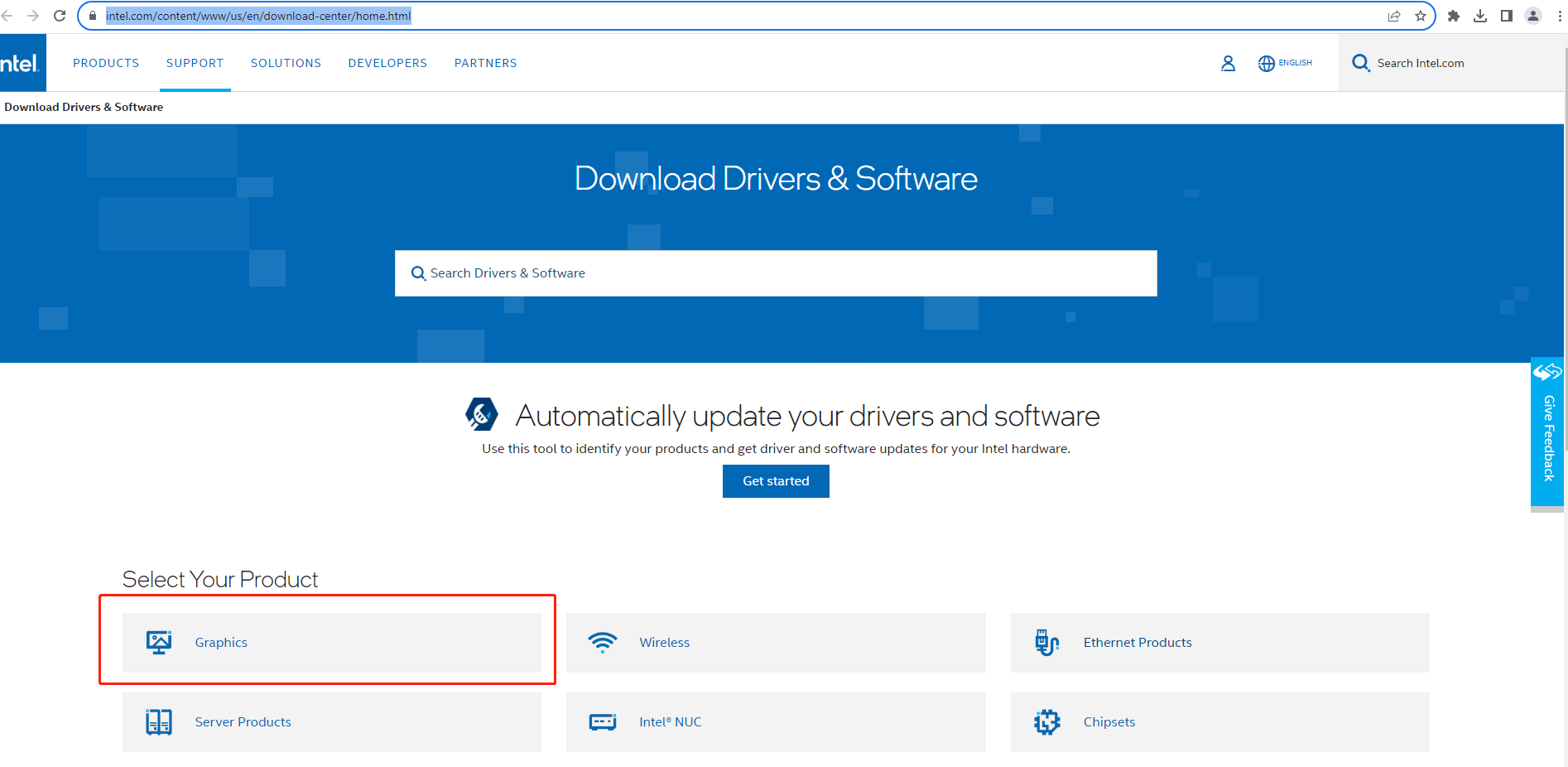
Task: Expand the Products navigation menu
Action: [x=106, y=63]
